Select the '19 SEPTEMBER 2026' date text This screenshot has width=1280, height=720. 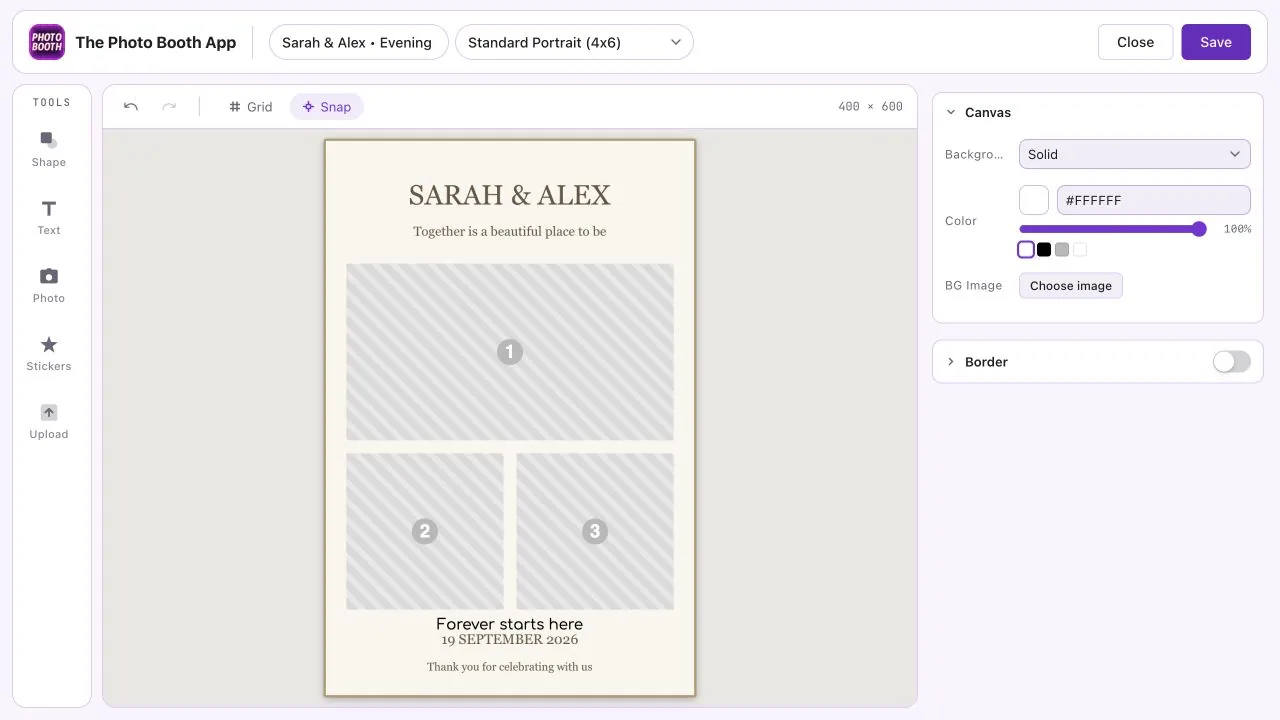(510, 640)
